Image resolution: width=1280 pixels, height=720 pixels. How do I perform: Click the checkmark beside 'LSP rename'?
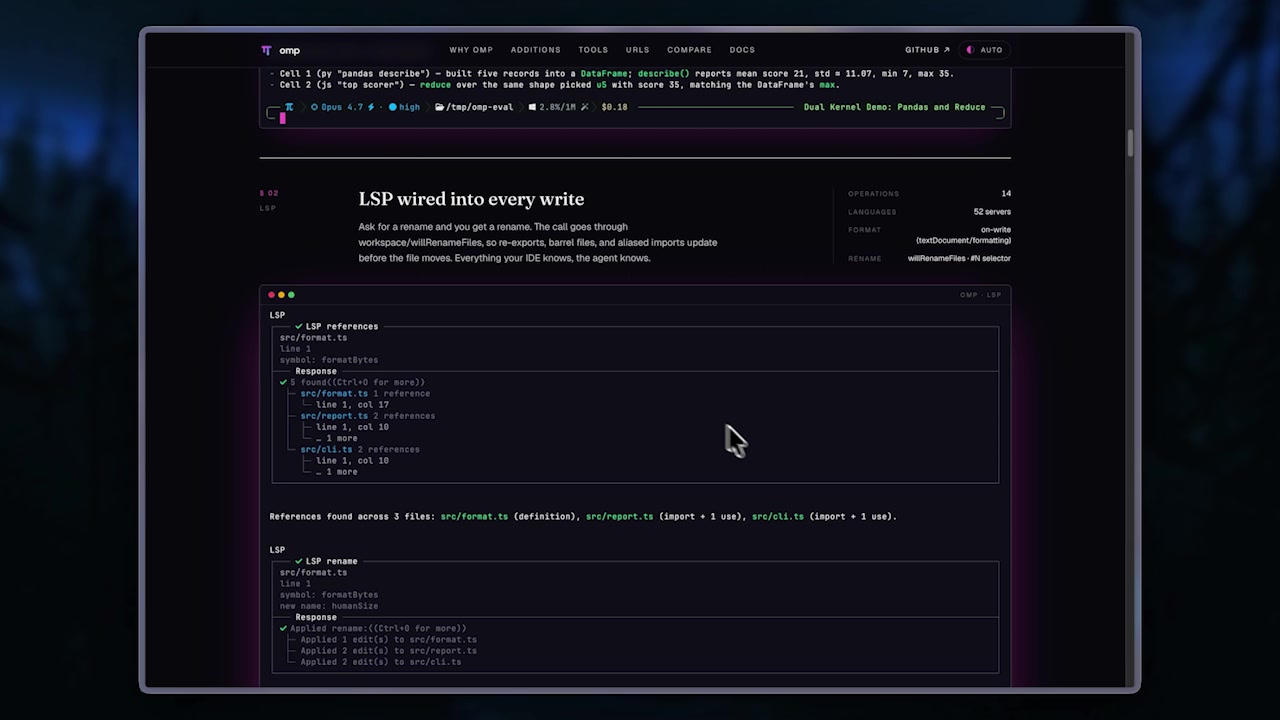(x=298, y=561)
